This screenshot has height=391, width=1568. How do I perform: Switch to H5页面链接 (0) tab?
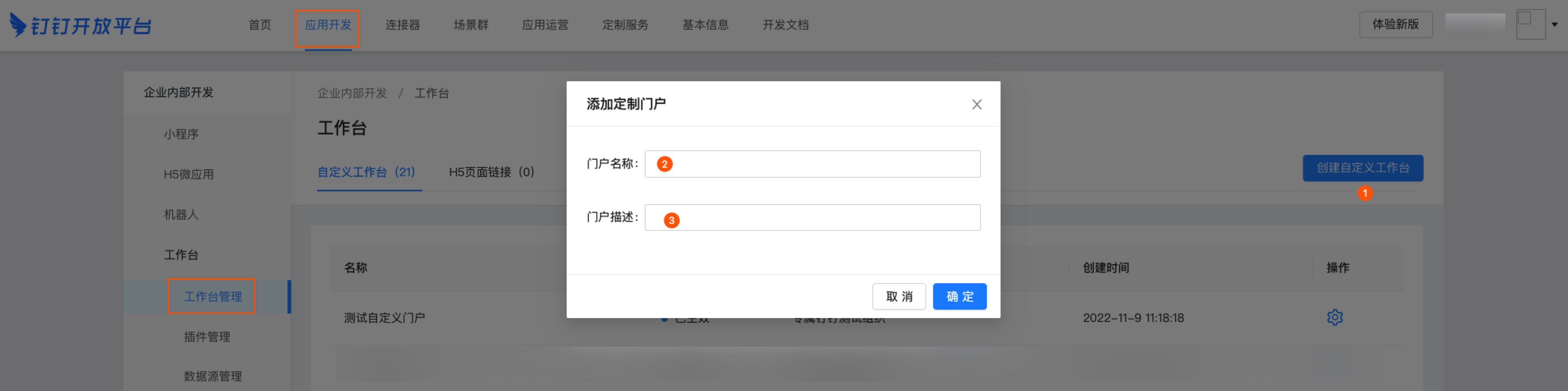point(491,172)
